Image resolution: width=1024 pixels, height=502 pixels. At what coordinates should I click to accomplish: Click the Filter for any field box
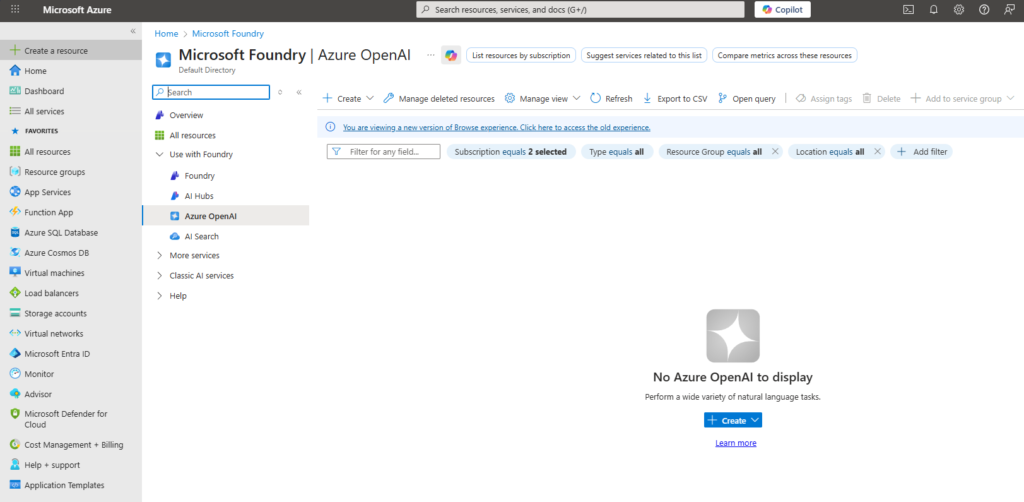(x=384, y=152)
